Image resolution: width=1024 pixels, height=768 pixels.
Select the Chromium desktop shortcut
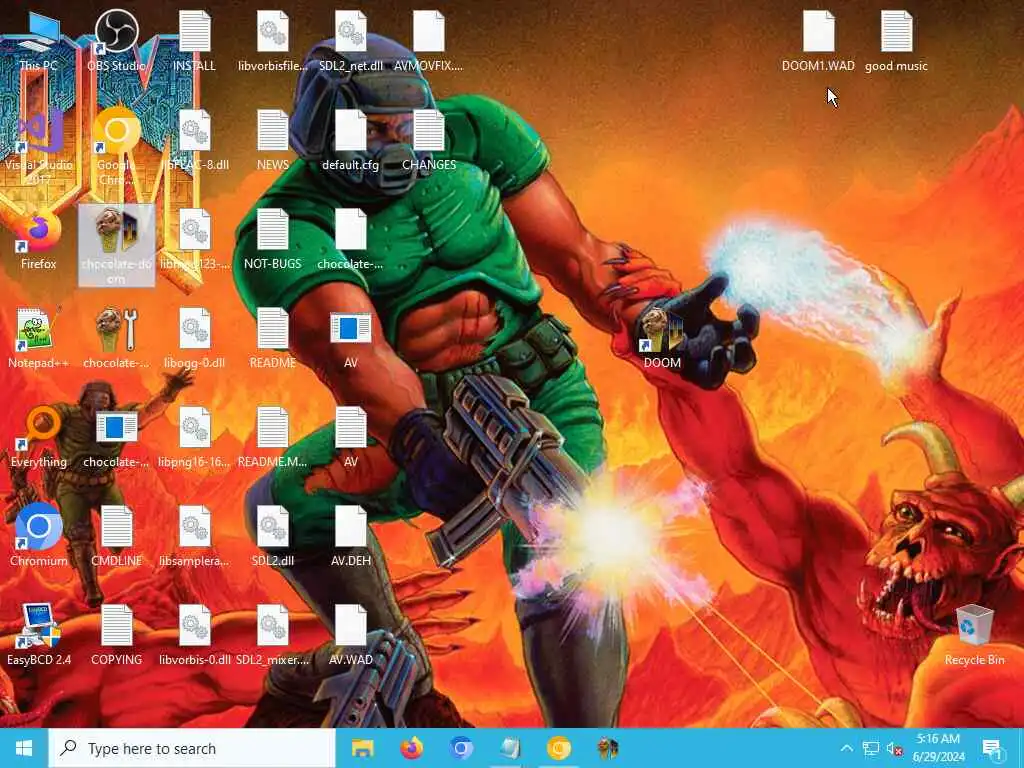[39, 536]
